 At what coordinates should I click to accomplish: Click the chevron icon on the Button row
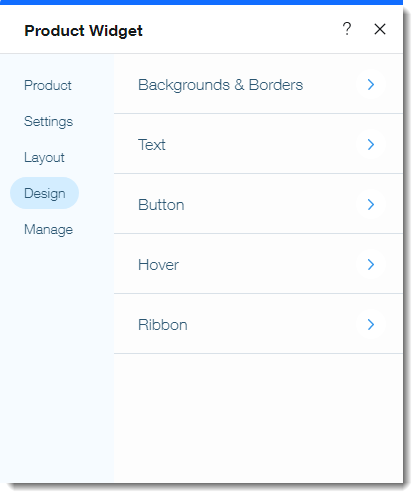click(371, 205)
